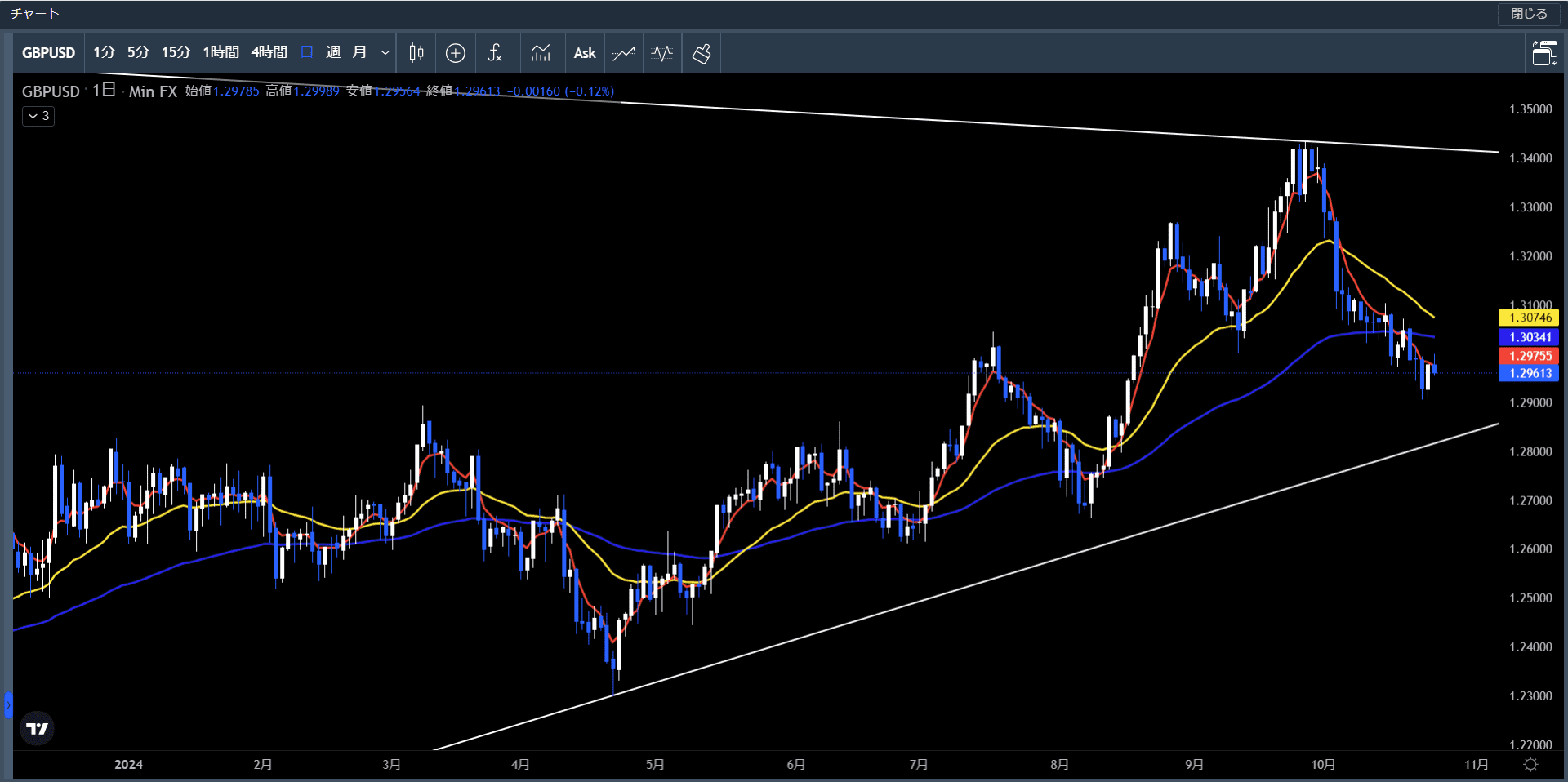The width and height of the screenshot is (1568, 782).
Task: Click the GBPUSD symbol selector
Action: [x=48, y=53]
